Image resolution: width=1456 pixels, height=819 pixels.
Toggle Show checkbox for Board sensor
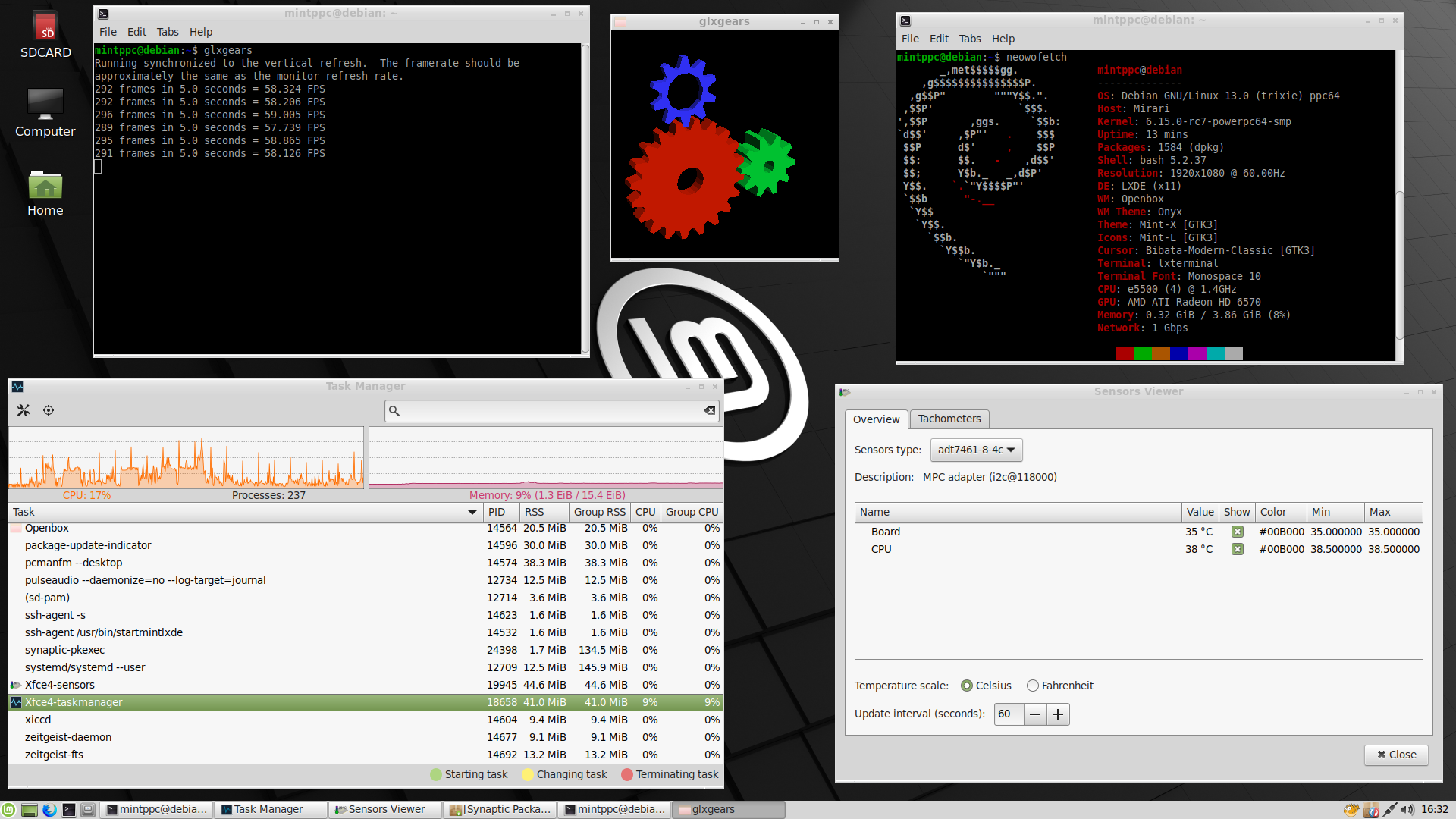(1237, 532)
